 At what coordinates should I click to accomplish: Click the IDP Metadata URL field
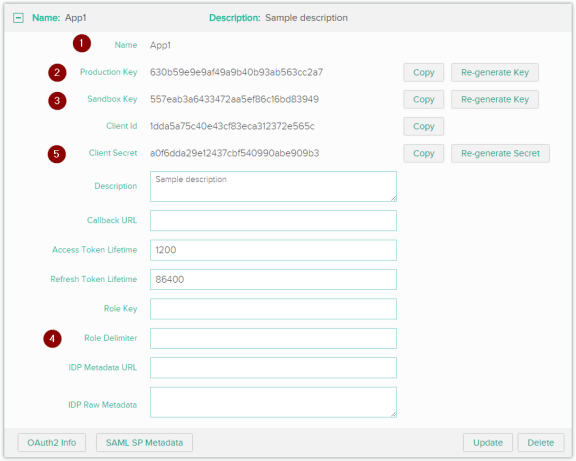pyautogui.click(x=273, y=368)
